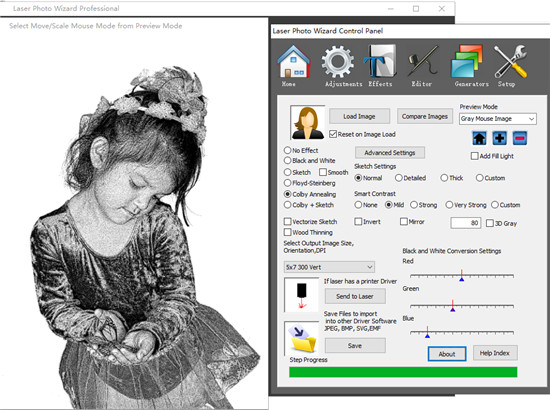The width and height of the screenshot is (550, 410).
Task: Select Colby Annealing radio button
Action: pyautogui.click(x=288, y=194)
